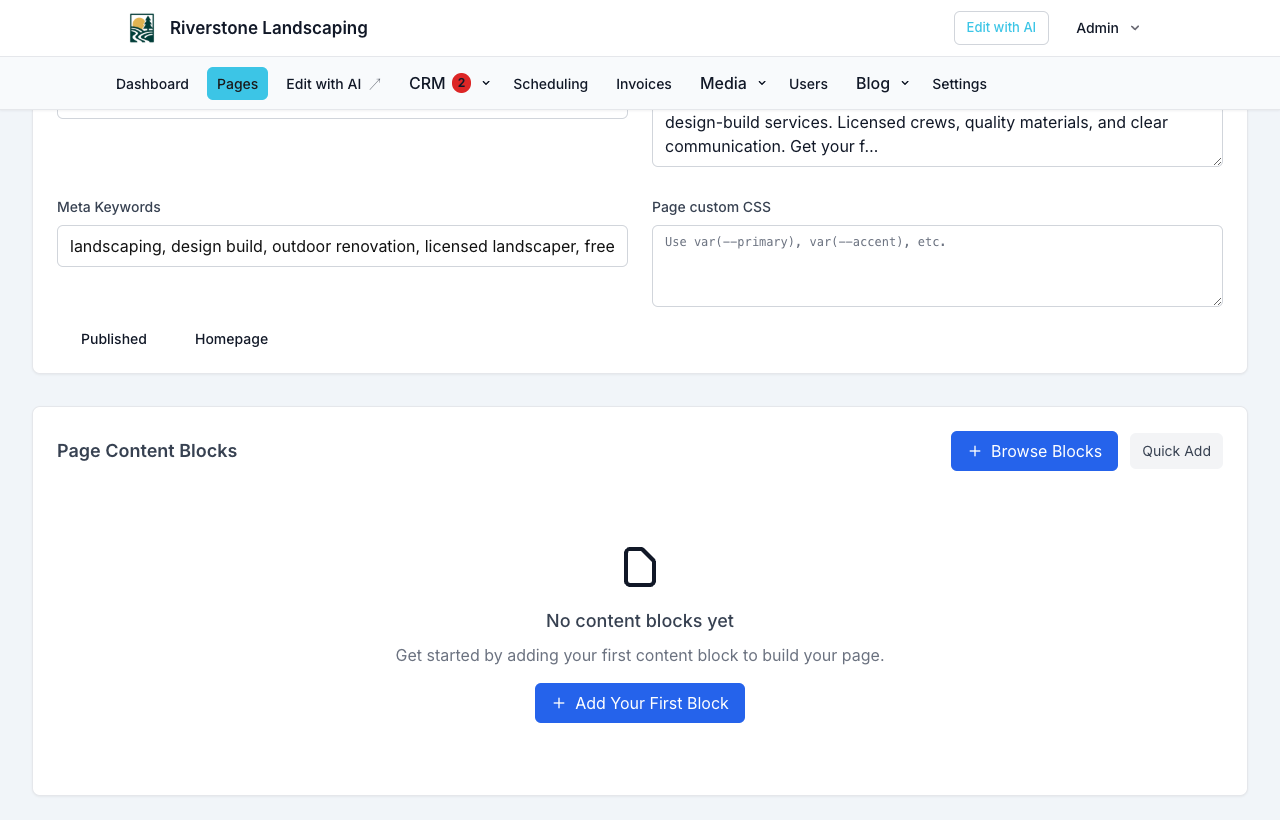Click the empty document icon above No content blocks
Viewport: 1280px width, 820px height.
[x=640, y=567]
